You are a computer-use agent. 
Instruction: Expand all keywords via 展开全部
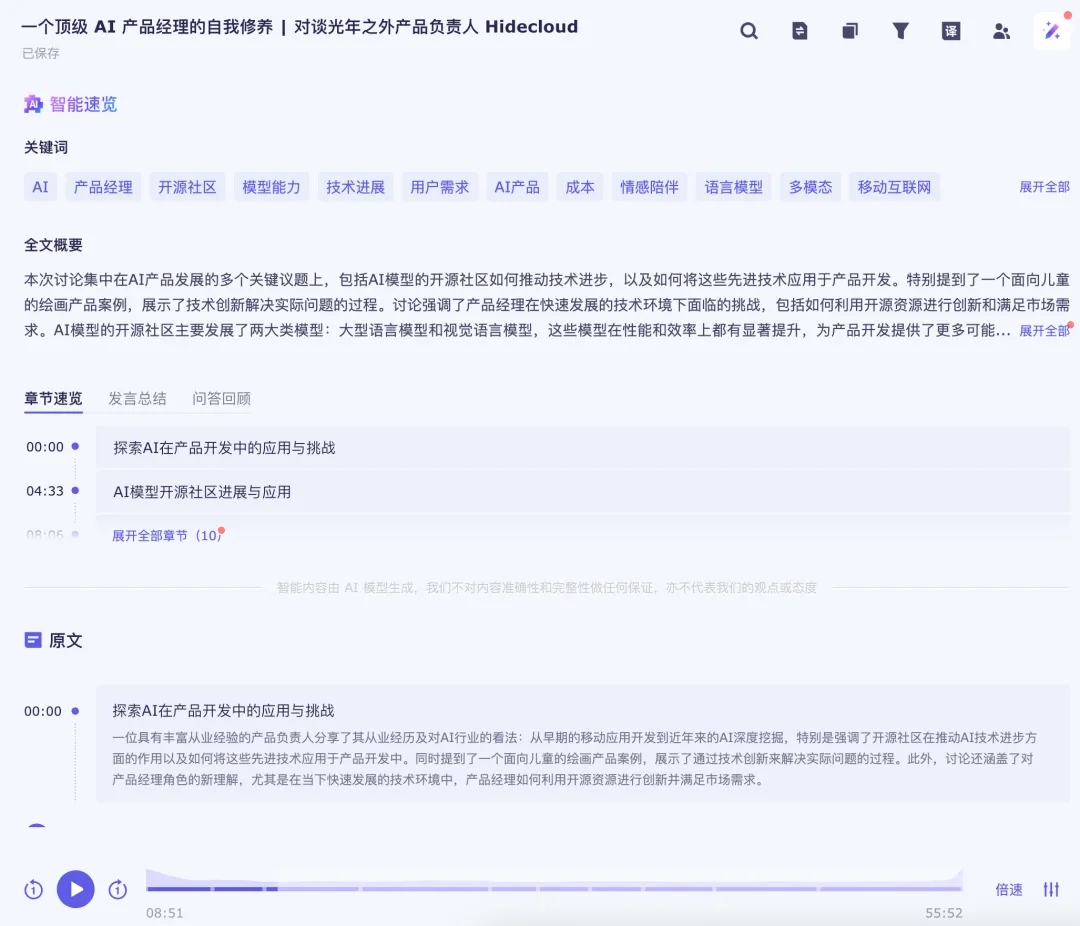[1044, 187]
